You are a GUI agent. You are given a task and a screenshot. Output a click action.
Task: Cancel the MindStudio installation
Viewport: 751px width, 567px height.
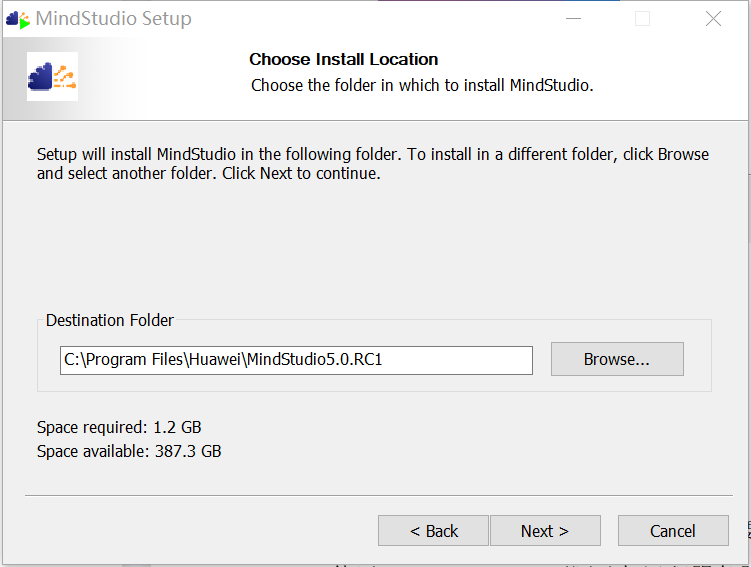click(x=672, y=531)
